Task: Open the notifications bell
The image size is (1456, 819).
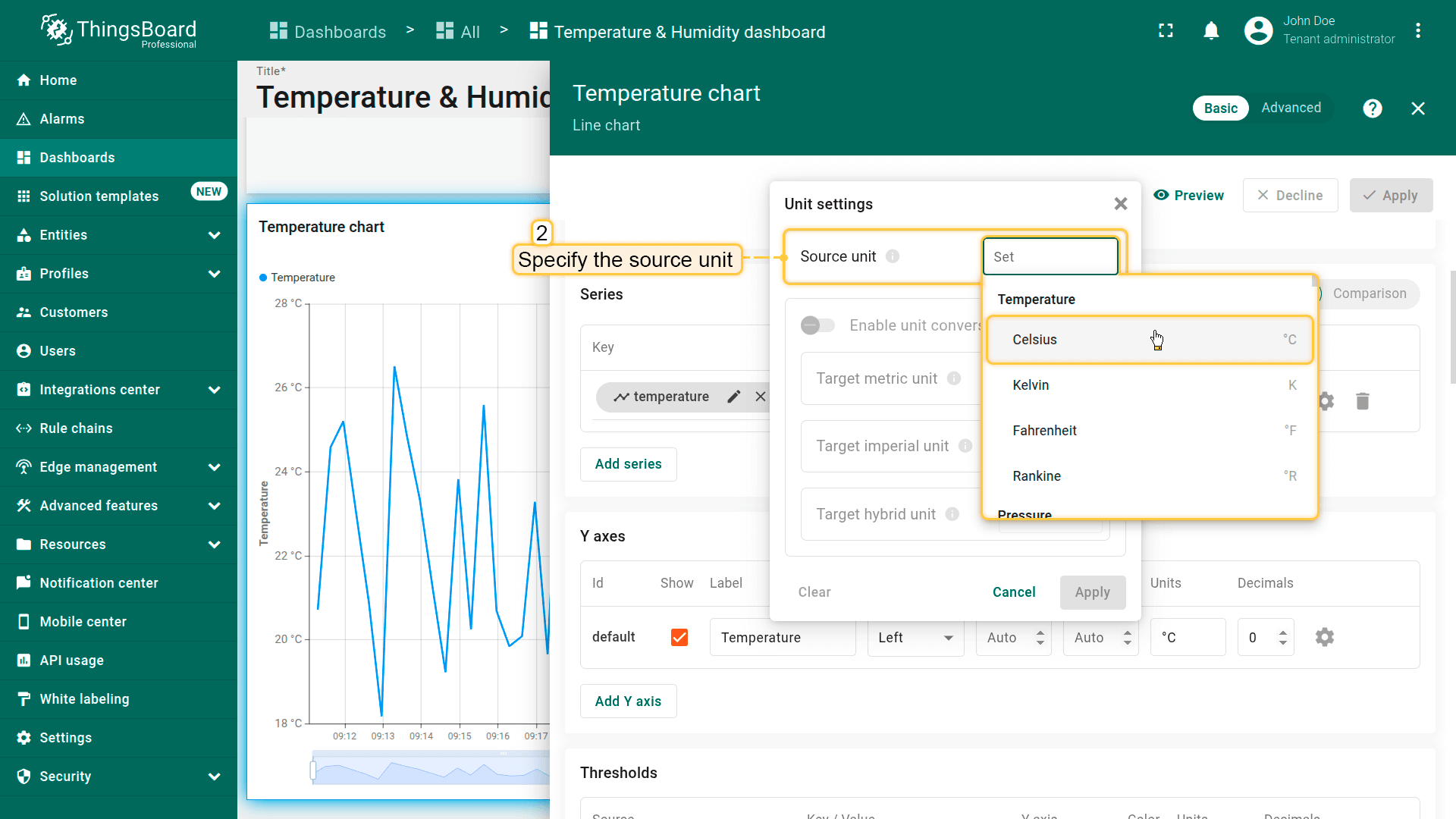Action: (x=1211, y=31)
